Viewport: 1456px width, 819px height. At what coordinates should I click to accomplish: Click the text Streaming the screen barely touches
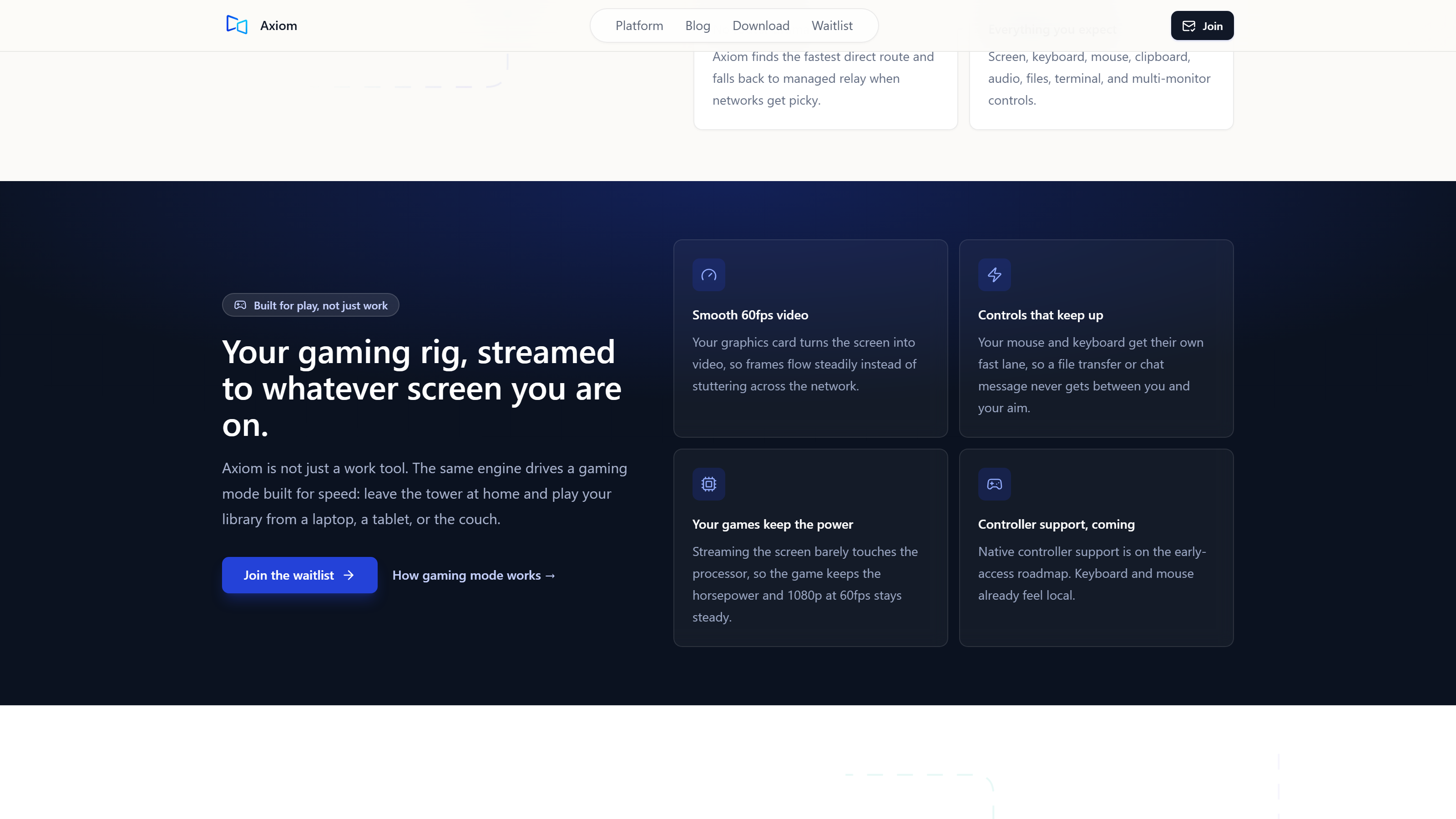coord(805,584)
